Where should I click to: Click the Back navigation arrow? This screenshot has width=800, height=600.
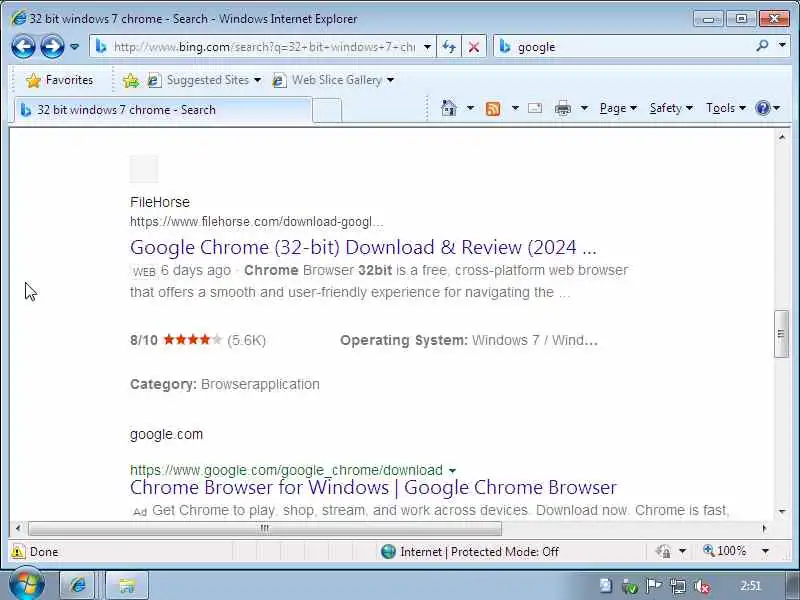[x=23, y=46]
